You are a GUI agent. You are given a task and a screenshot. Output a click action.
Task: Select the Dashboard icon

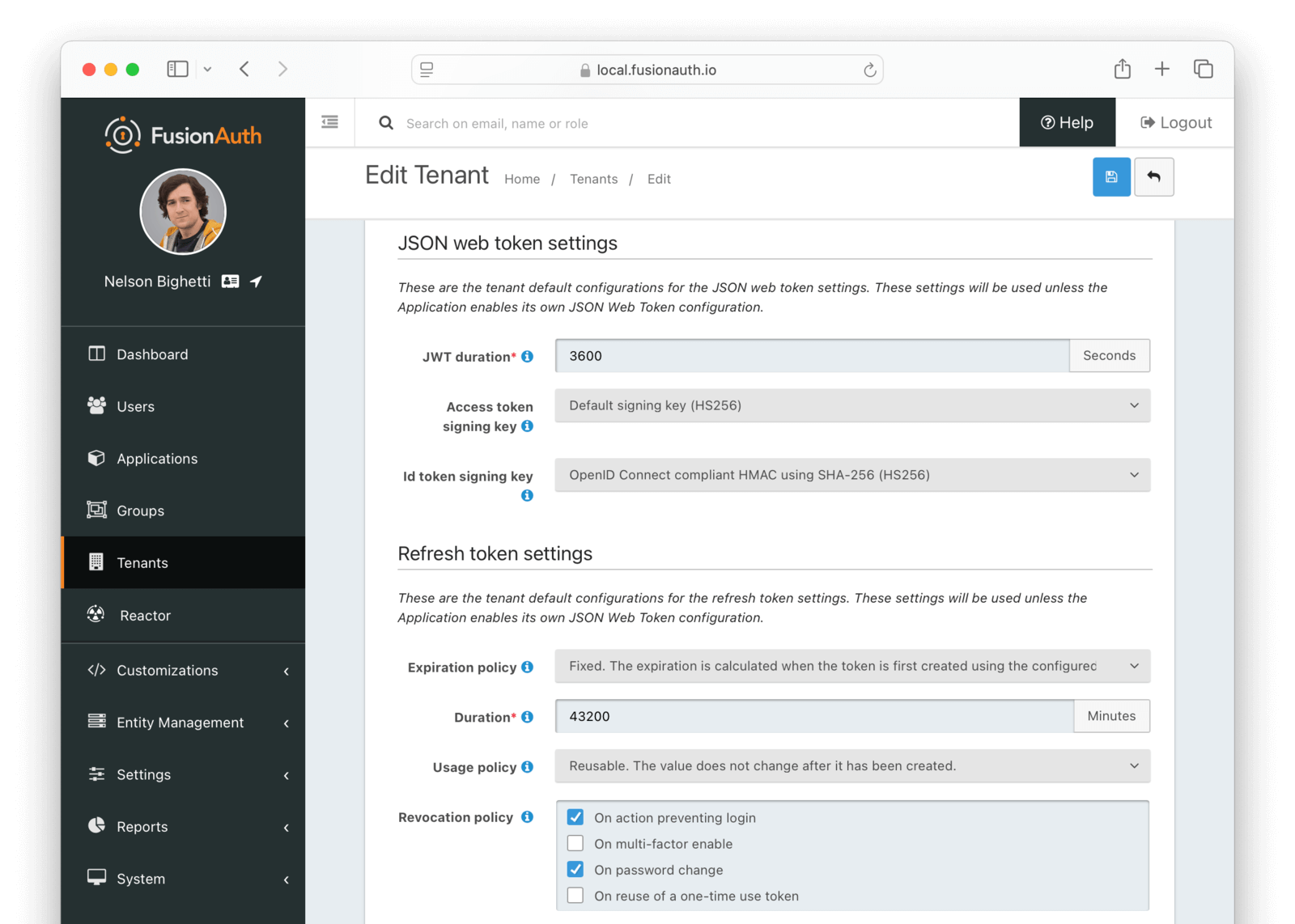(96, 354)
